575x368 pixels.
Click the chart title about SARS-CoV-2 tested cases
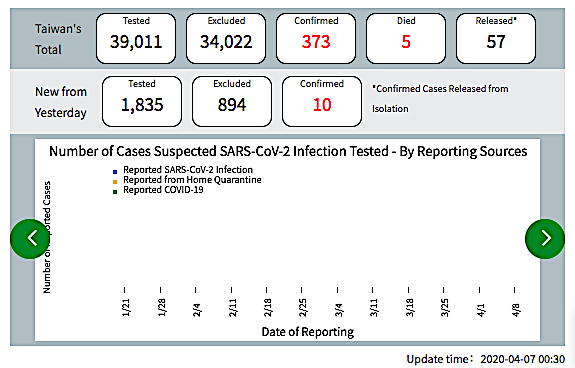click(x=288, y=151)
